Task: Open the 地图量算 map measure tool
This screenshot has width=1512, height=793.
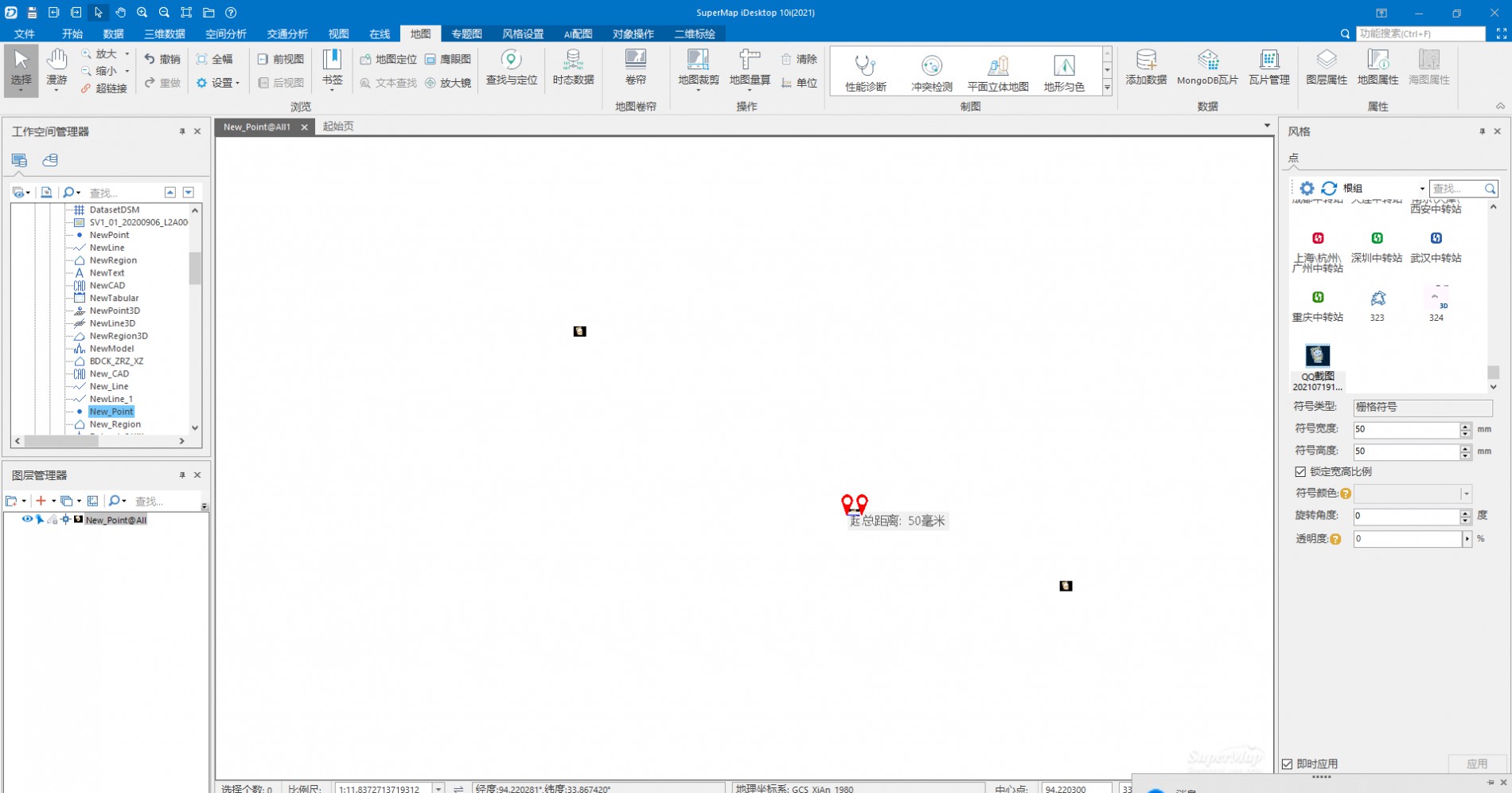Action: coord(750,68)
